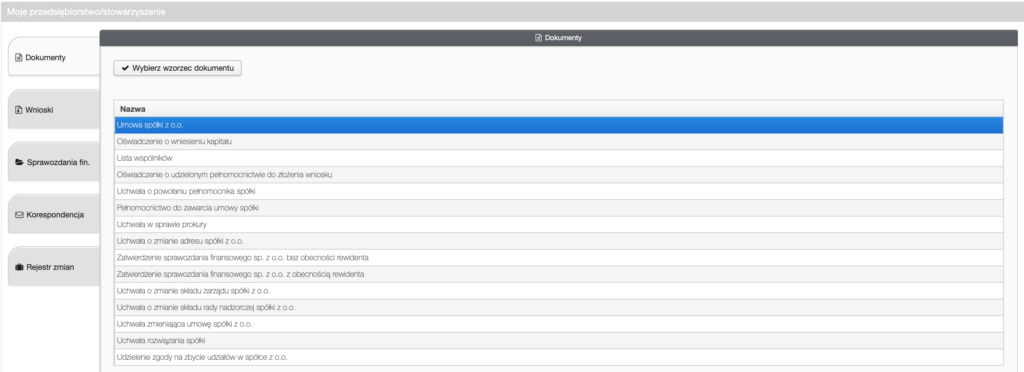Image resolution: width=1024 pixels, height=372 pixels.
Task: Click the Wybierz wzorzec dokumentu button
Action: (x=178, y=68)
